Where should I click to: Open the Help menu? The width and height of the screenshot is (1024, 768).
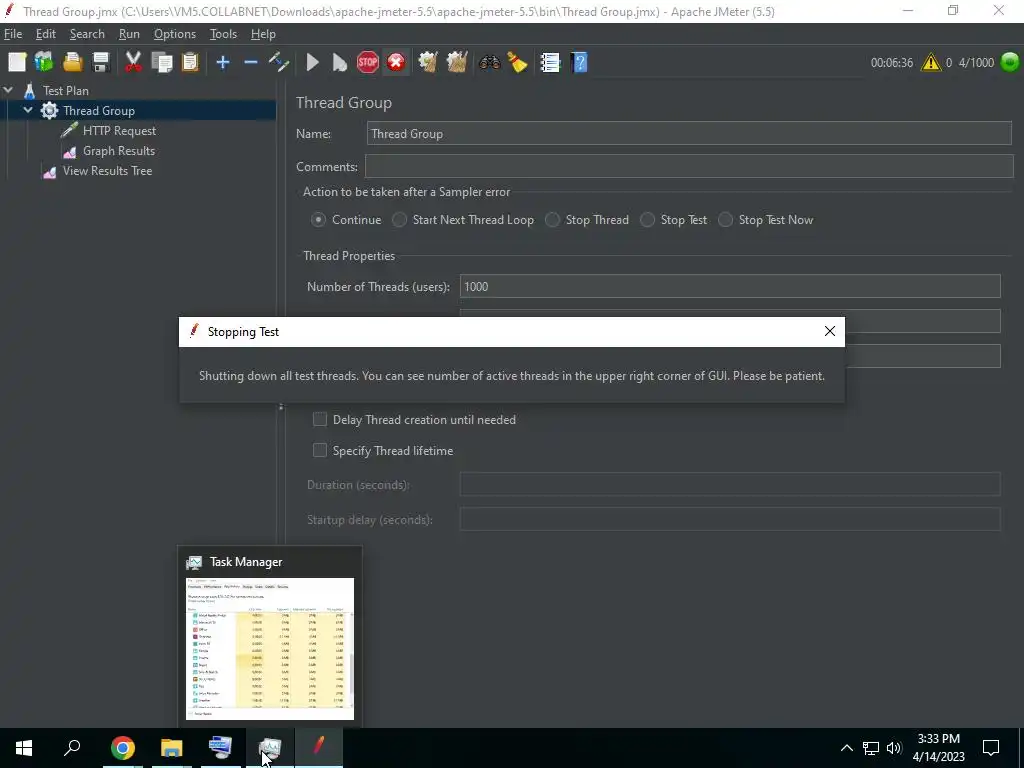click(x=263, y=34)
